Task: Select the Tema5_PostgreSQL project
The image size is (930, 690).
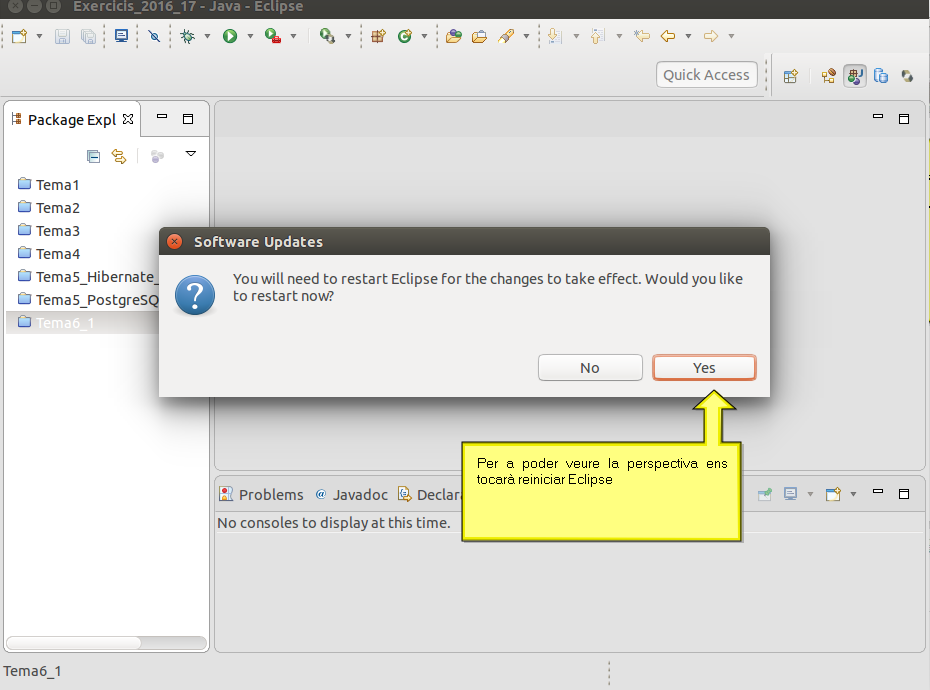Action: (87, 300)
